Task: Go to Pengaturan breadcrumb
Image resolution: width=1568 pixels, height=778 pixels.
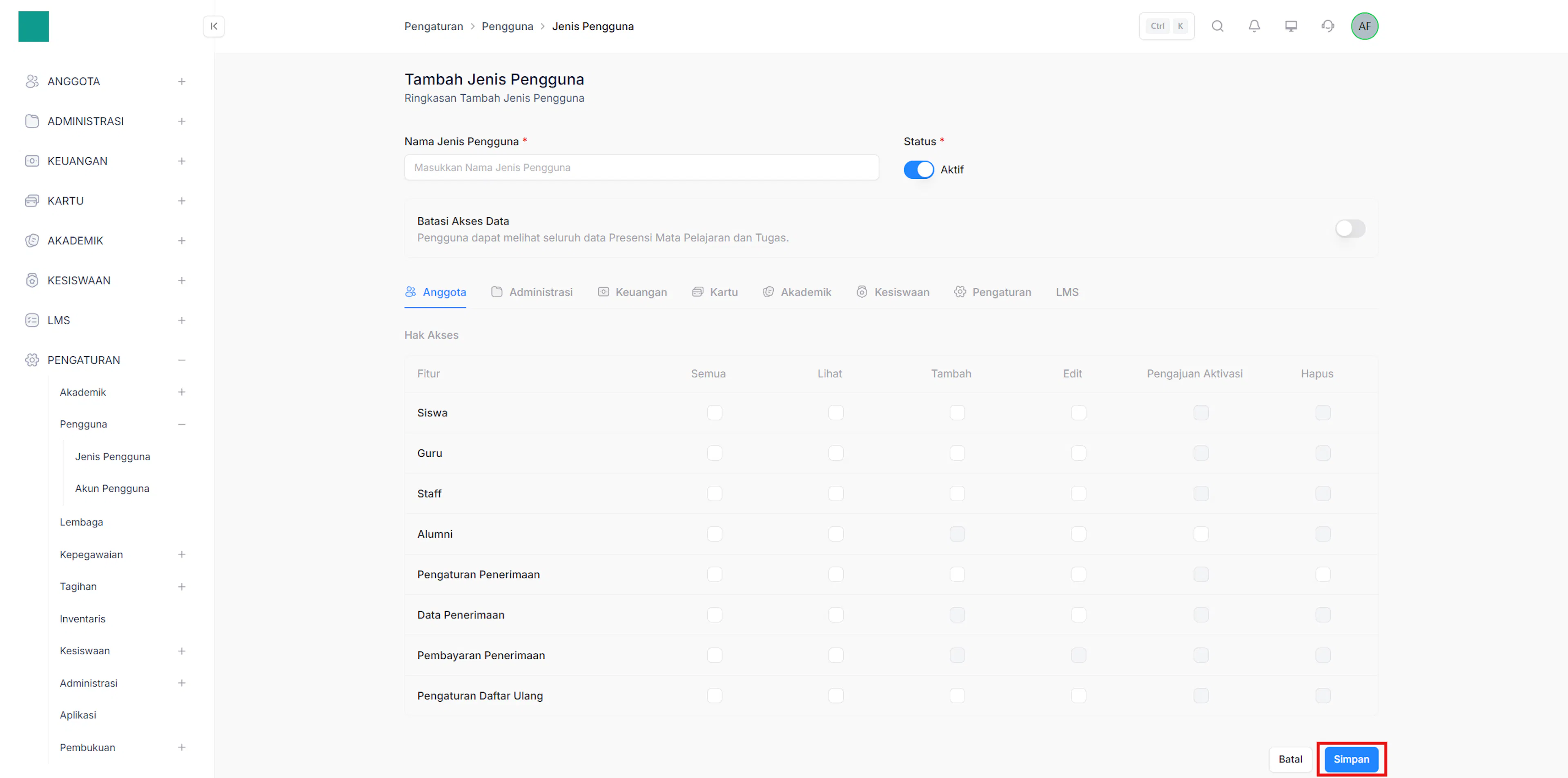Action: click(433, 26)
